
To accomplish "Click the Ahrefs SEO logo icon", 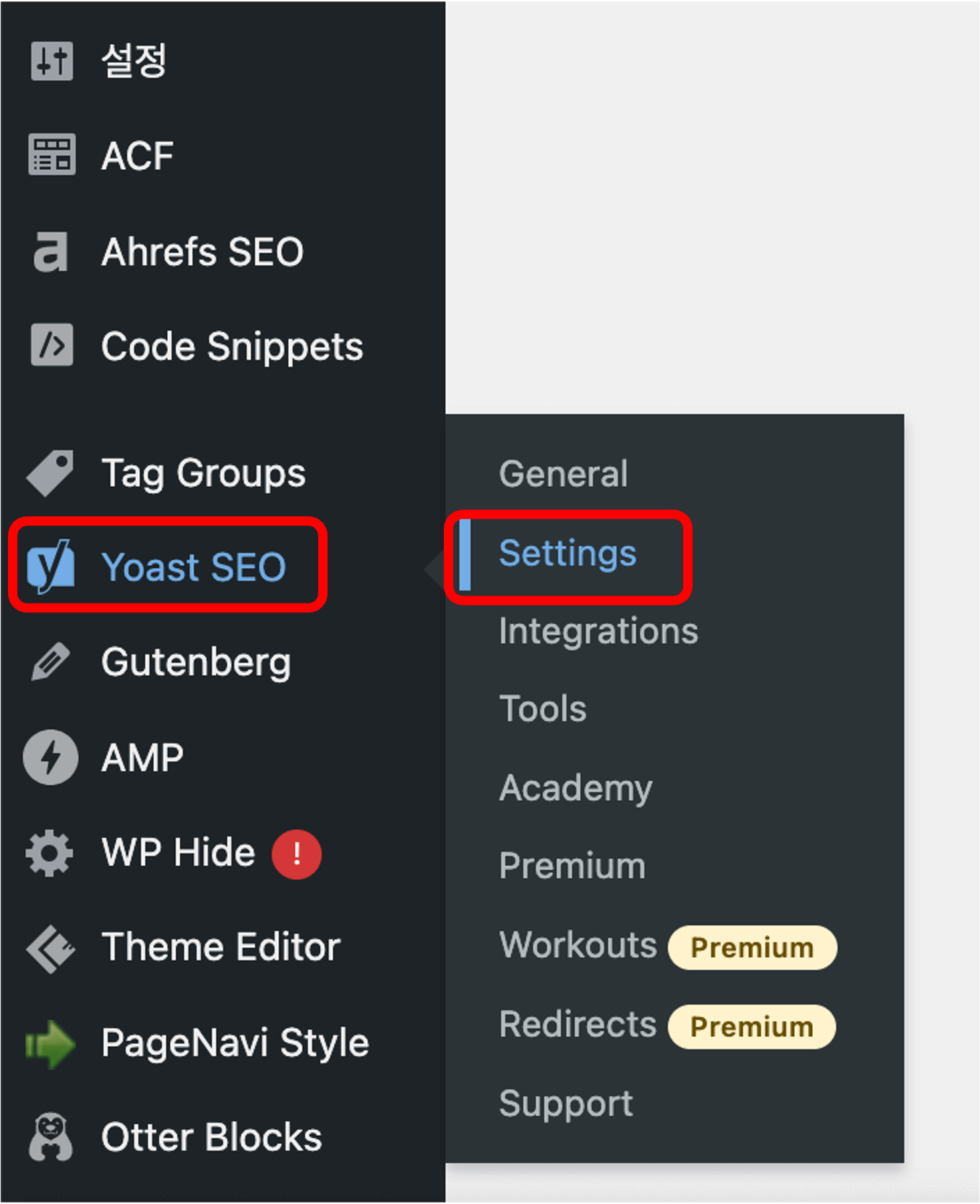I will pyautogui.click(x=51, y=251).
